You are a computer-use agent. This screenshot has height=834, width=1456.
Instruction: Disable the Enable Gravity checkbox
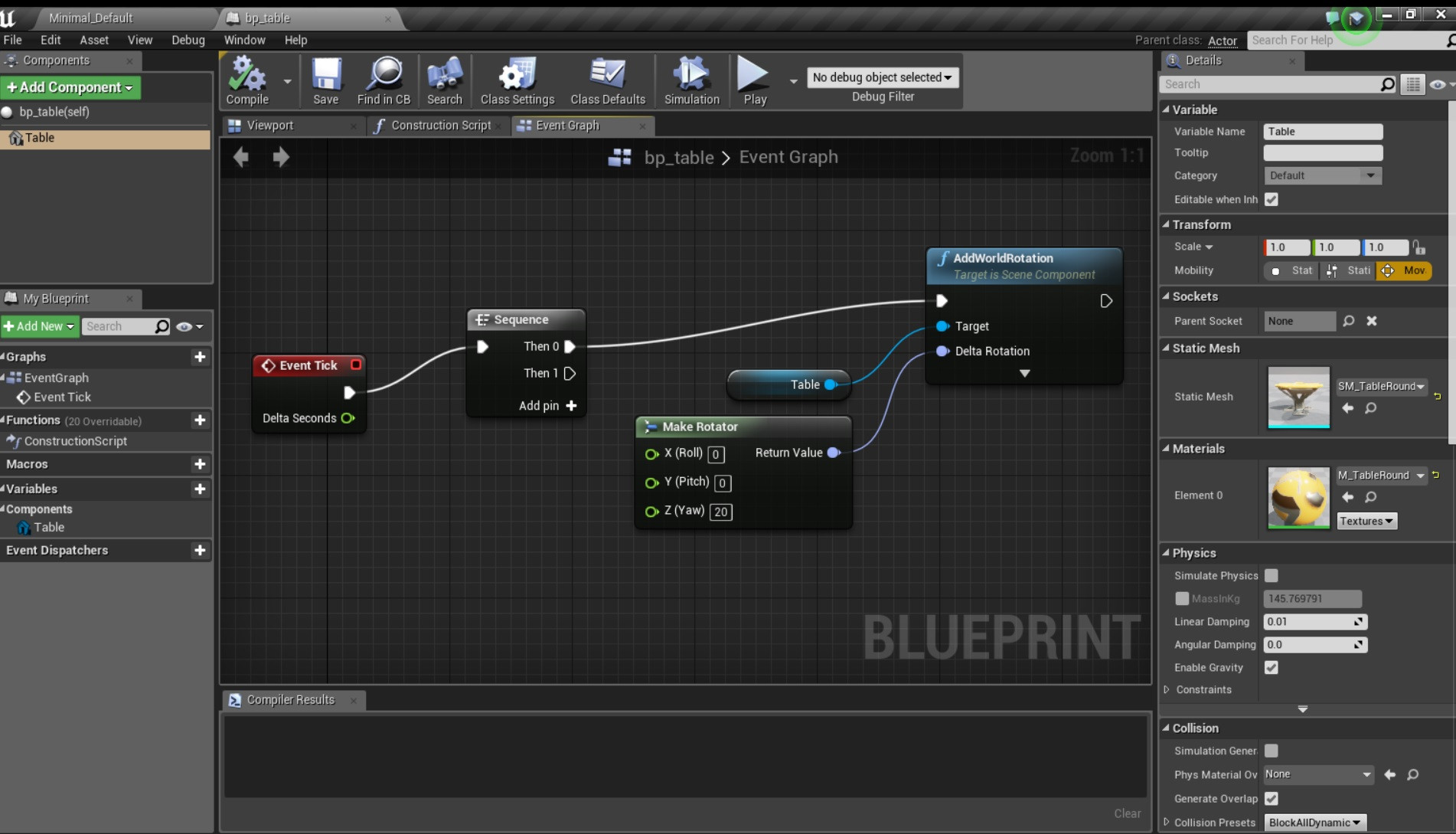pos(1272,667)
